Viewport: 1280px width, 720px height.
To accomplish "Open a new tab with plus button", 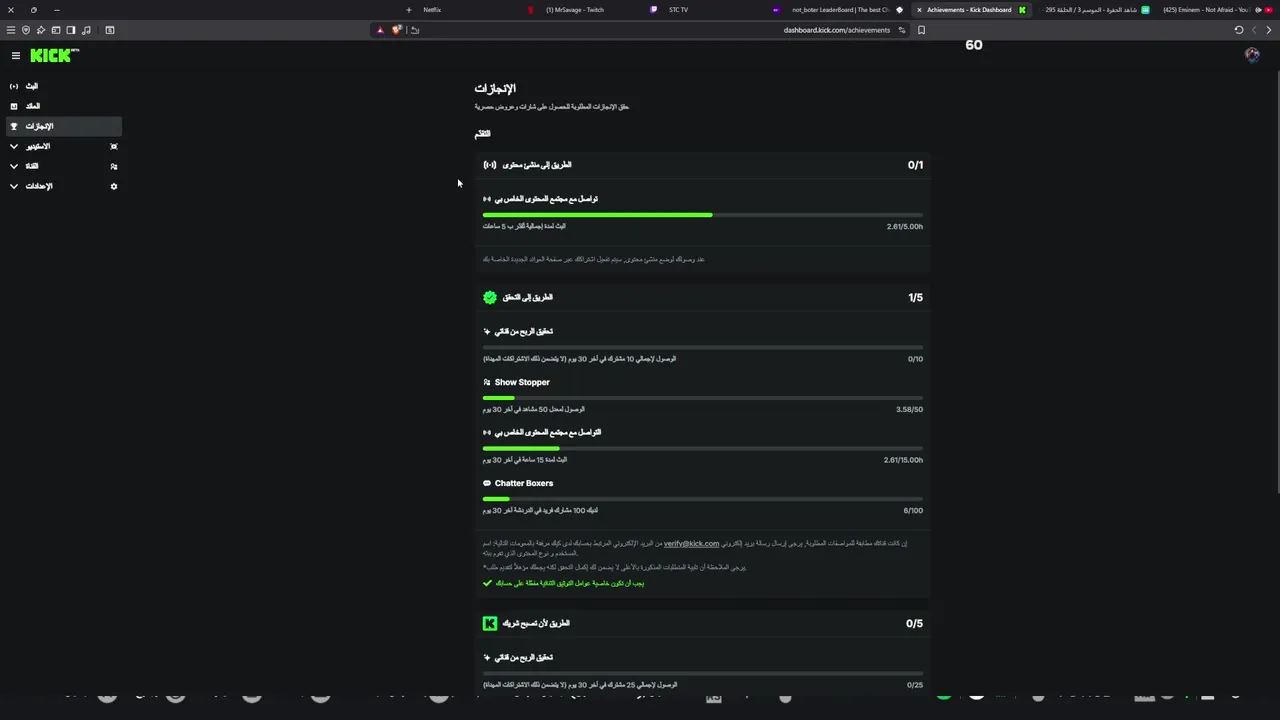I will [x=408, y=10].
